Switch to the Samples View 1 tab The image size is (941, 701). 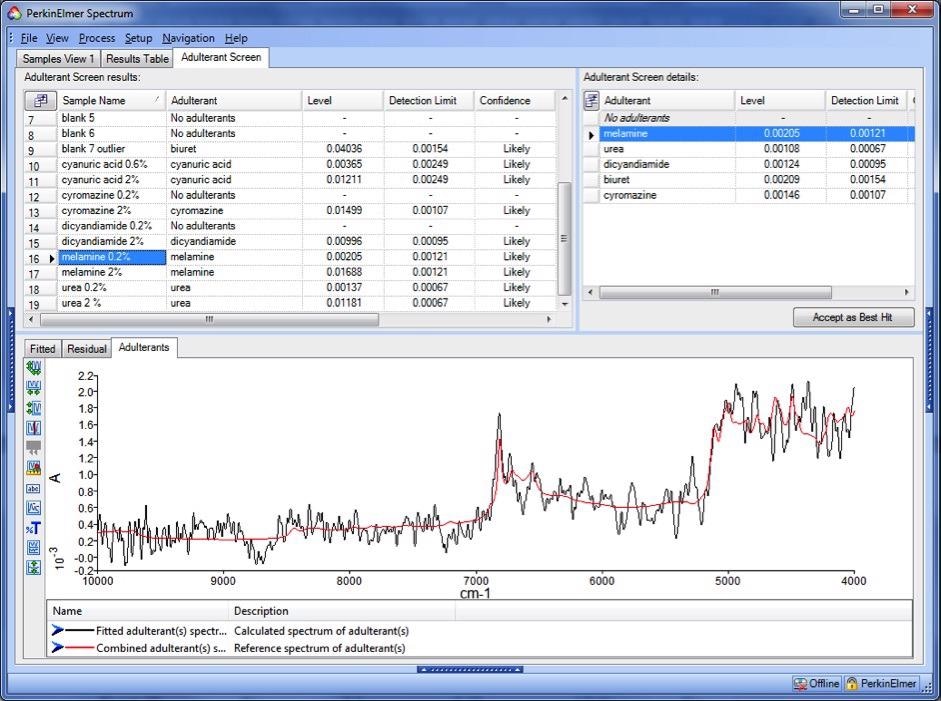point(58,58)
